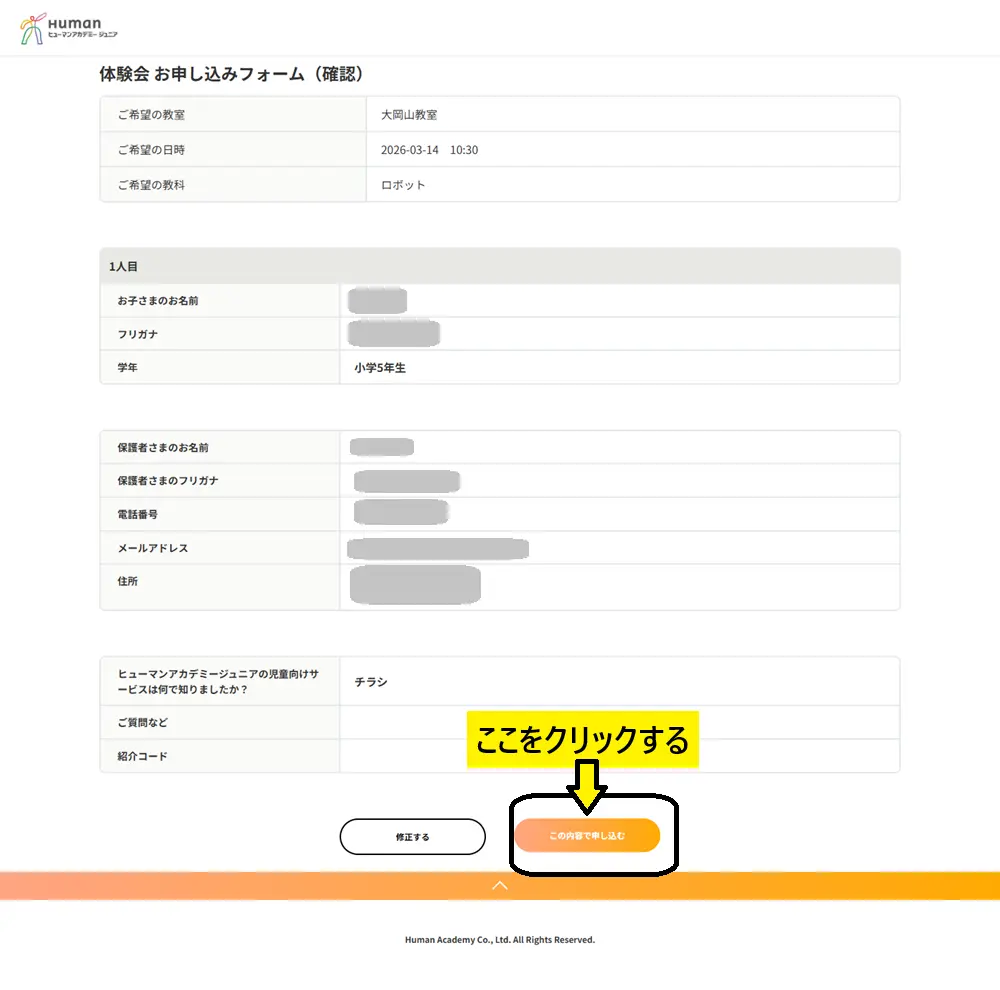The height and width of the screenshot is (990, 1000).
Task: Select the 大岡山教室 classroom value
Action: [x=409, y=115]
